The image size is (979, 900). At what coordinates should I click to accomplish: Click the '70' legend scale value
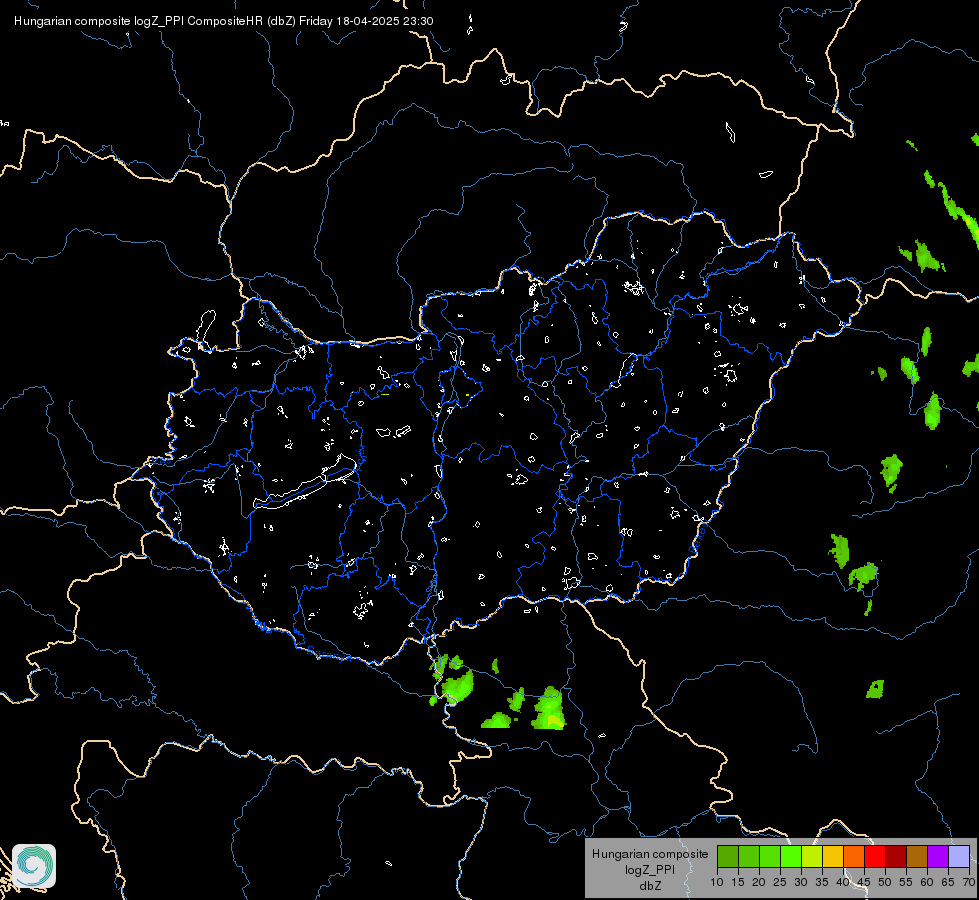point(969,883)
